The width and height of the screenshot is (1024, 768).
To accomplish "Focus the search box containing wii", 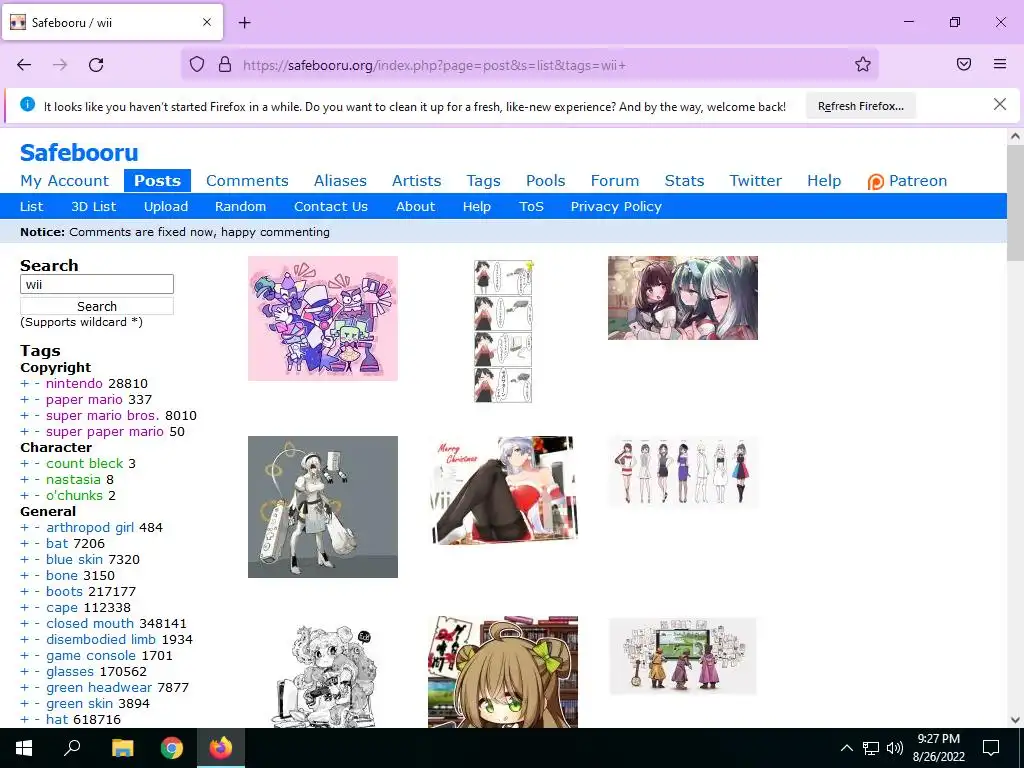I will pos(97,284).
